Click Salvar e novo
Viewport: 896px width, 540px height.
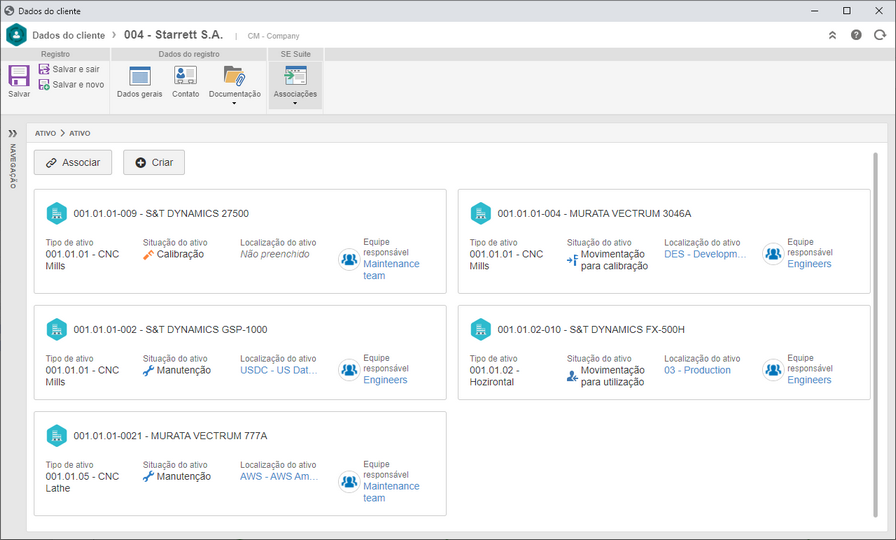click(71, 85)
